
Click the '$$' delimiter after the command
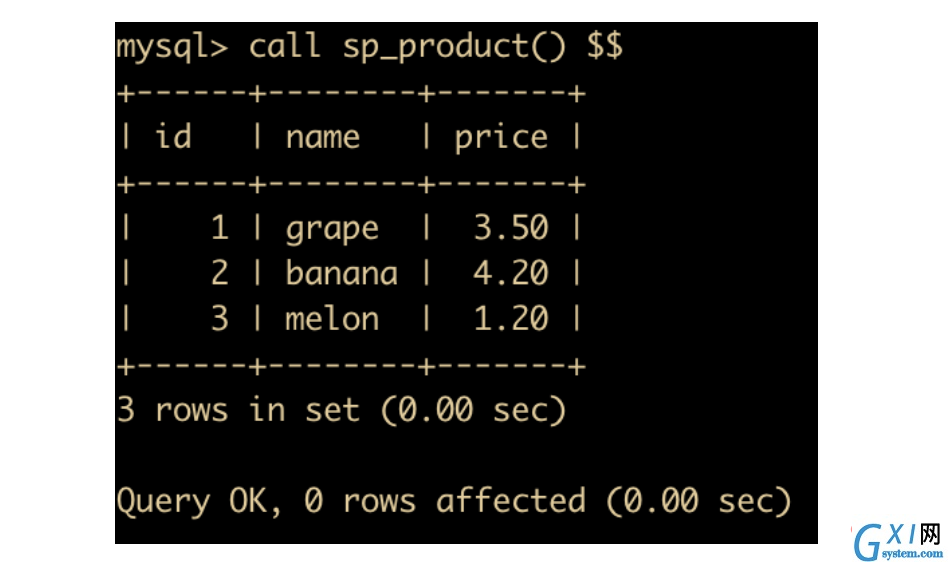tap(604, 46)
